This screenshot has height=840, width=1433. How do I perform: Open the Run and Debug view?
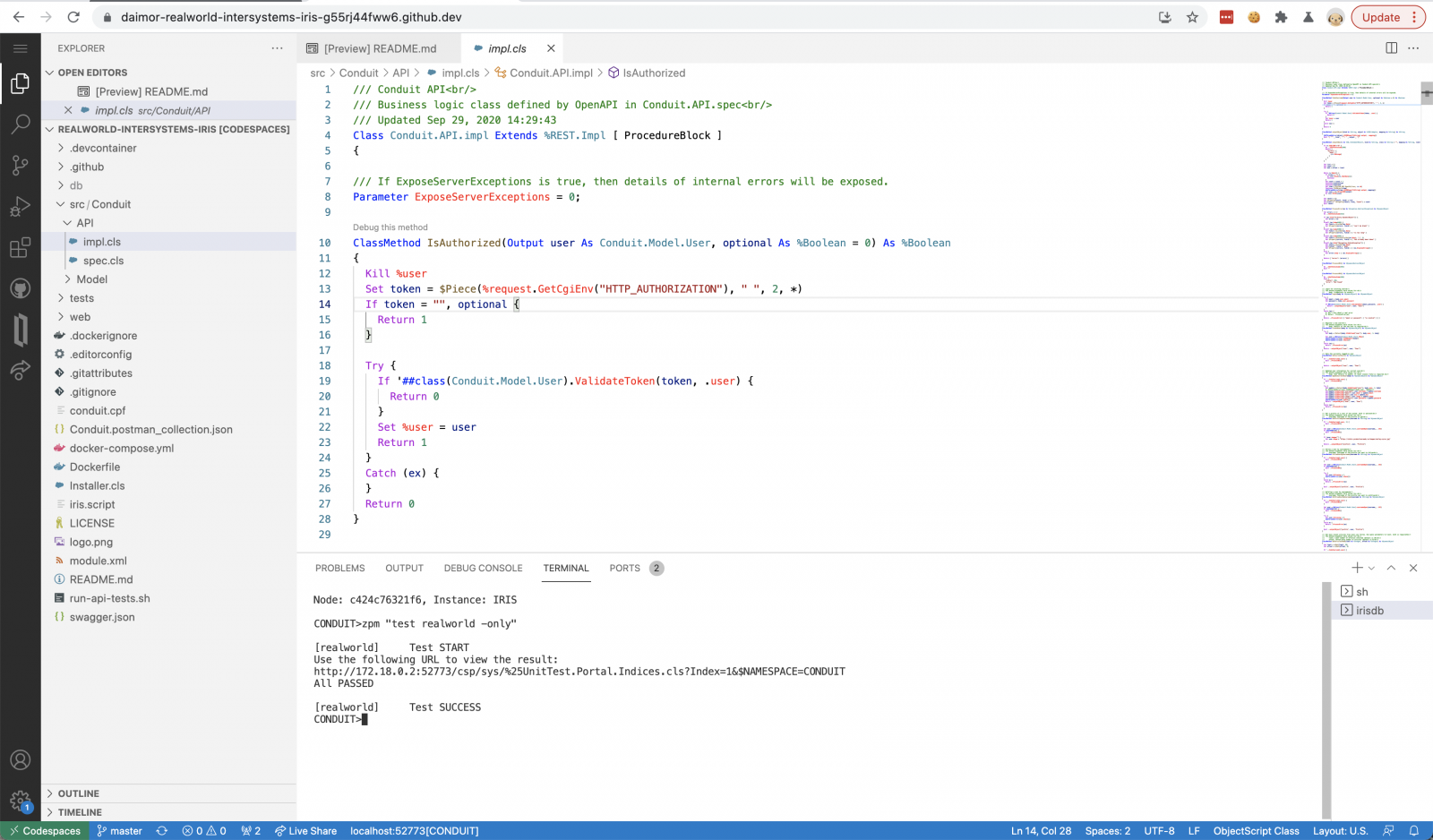20,207
